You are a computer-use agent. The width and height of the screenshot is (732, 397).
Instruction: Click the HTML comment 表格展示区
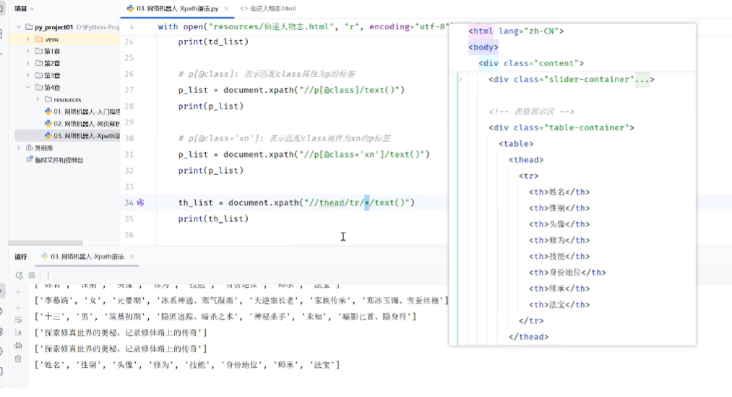tap(531, 112)
